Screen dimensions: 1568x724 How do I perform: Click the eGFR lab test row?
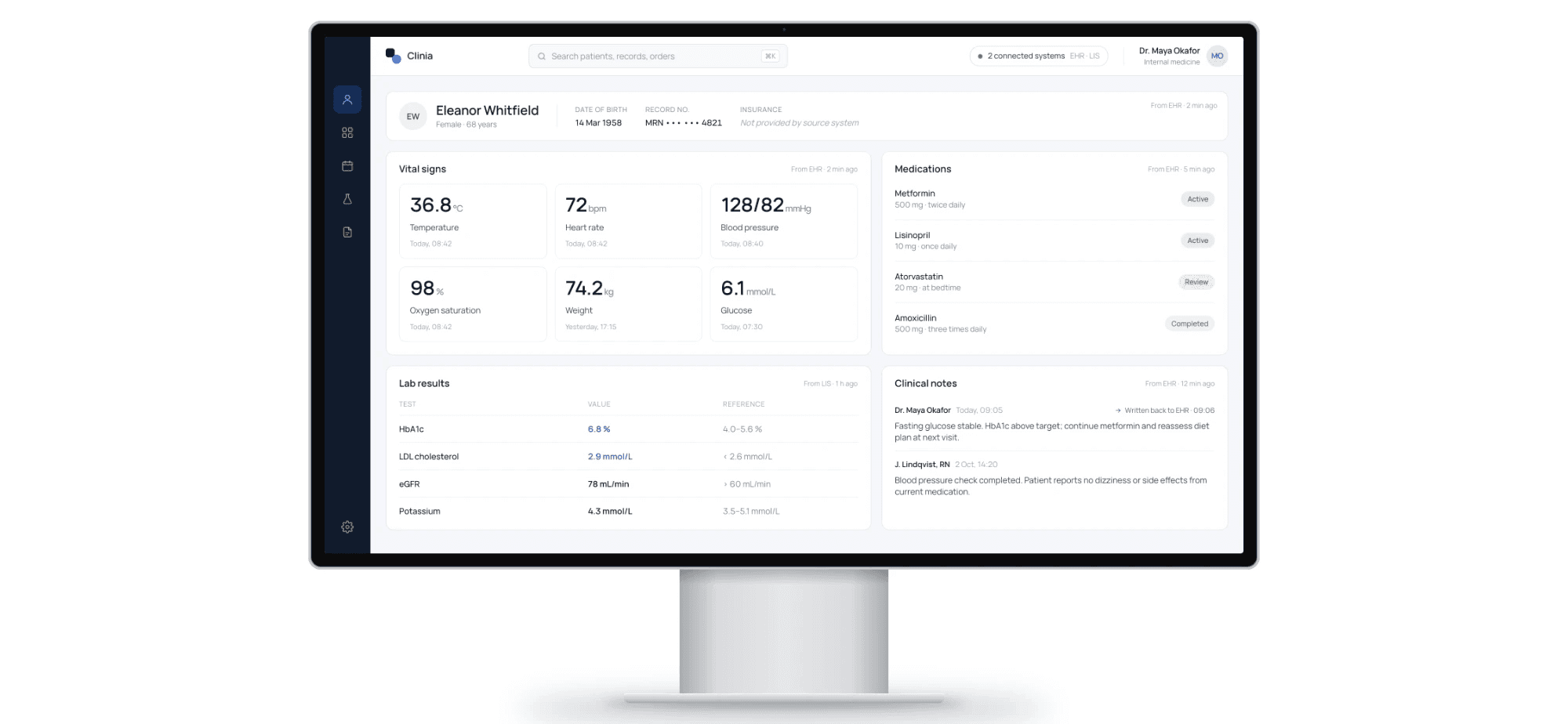(628, 484)
